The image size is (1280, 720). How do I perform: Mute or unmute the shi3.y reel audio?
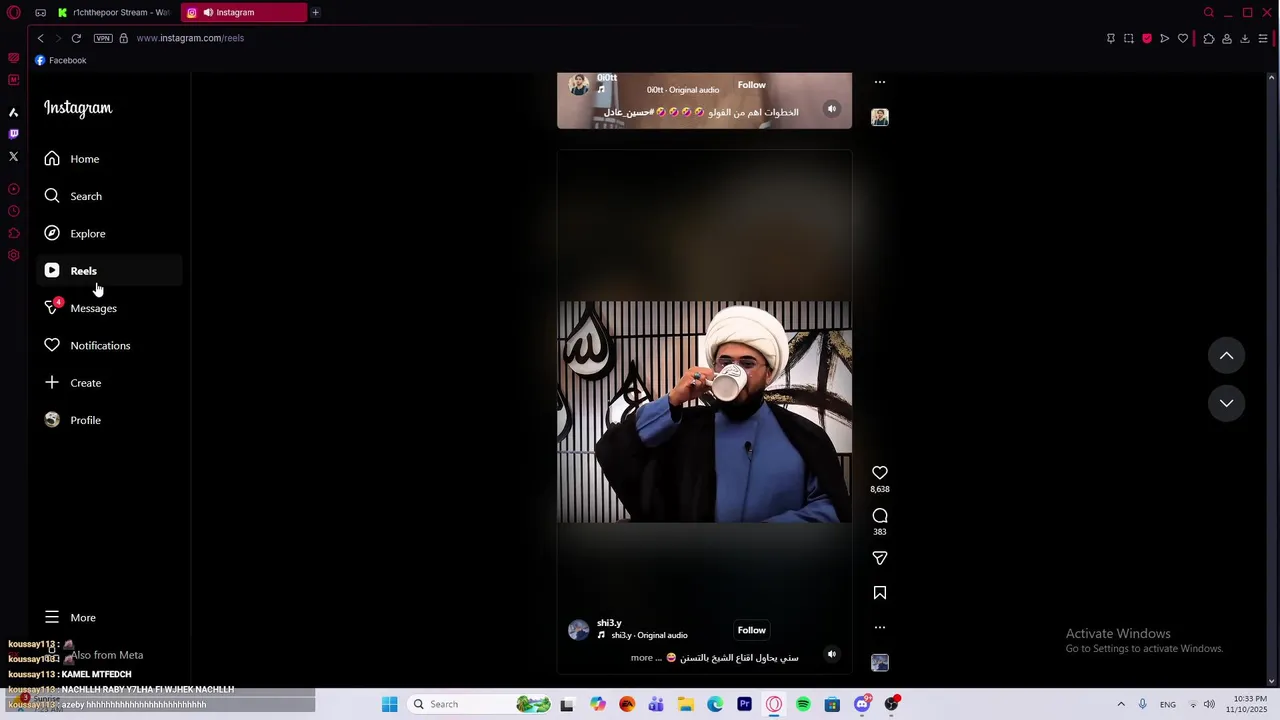click(x=831, y=654)
